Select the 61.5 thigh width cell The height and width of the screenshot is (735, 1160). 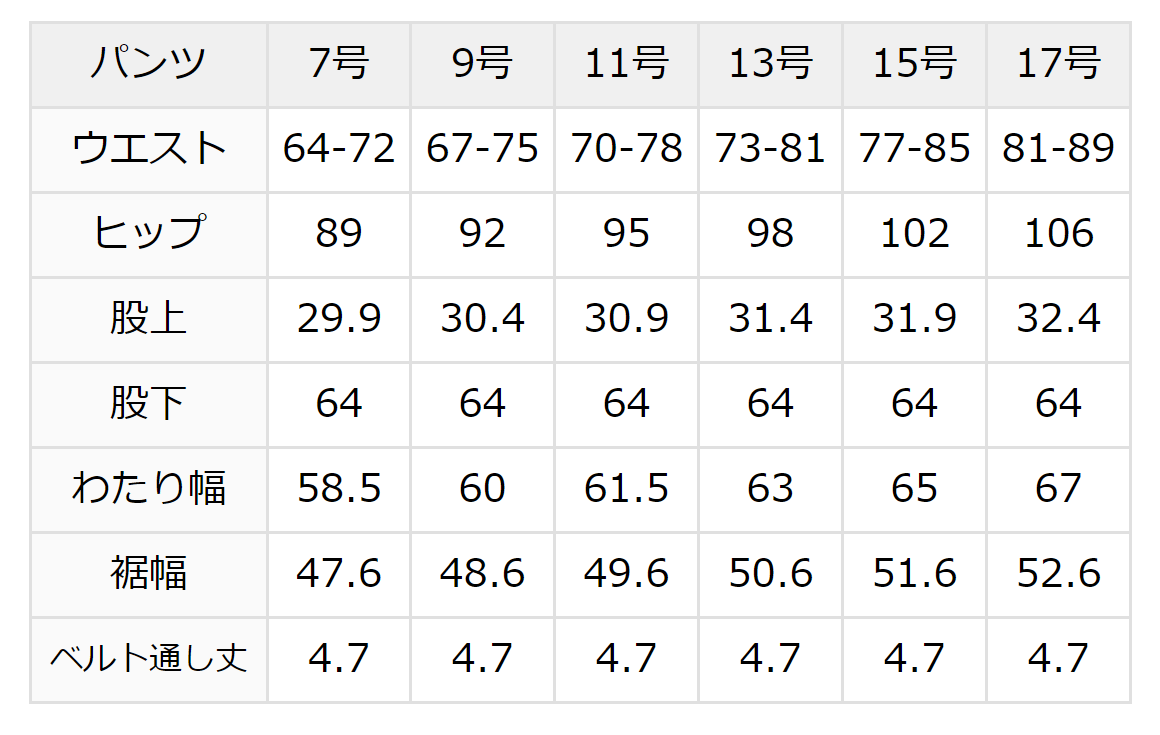pyautogui.click(x=627, y=490)
